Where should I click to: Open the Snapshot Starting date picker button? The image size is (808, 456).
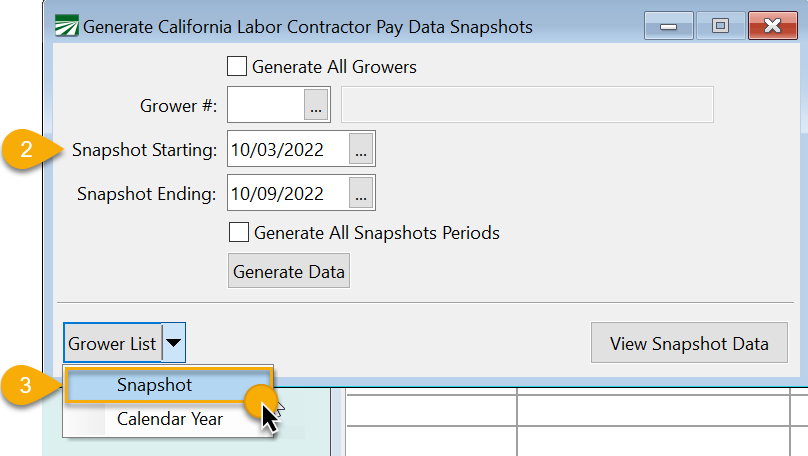pos(361,149)
